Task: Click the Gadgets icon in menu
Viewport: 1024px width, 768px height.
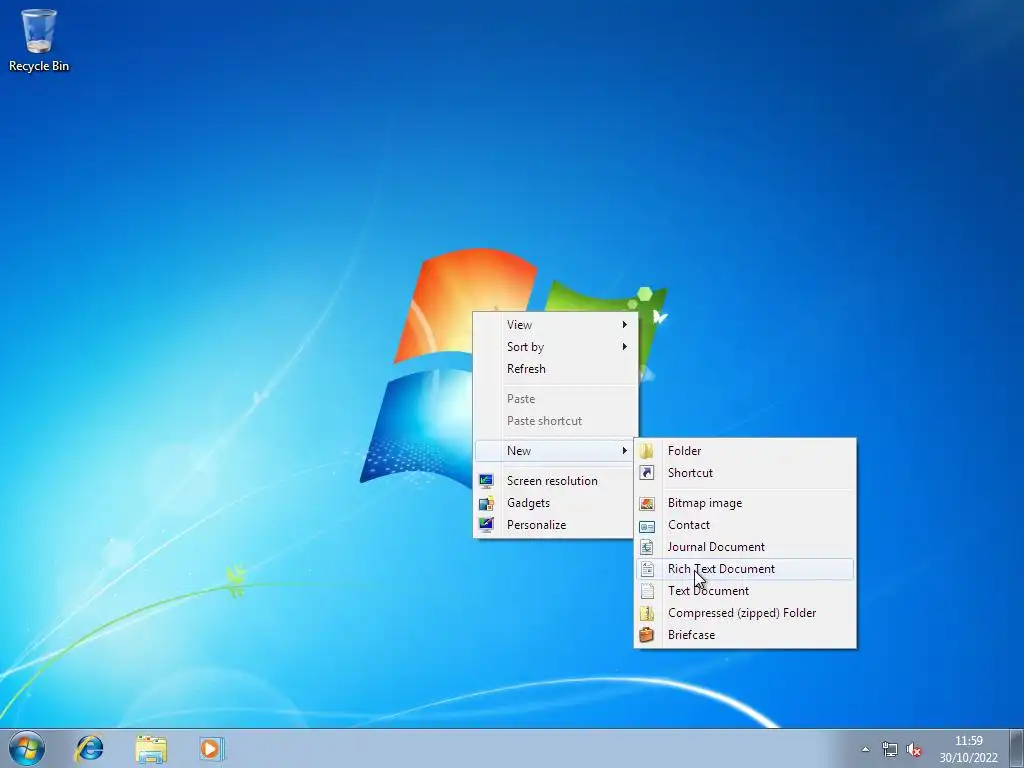Action: 486,504
